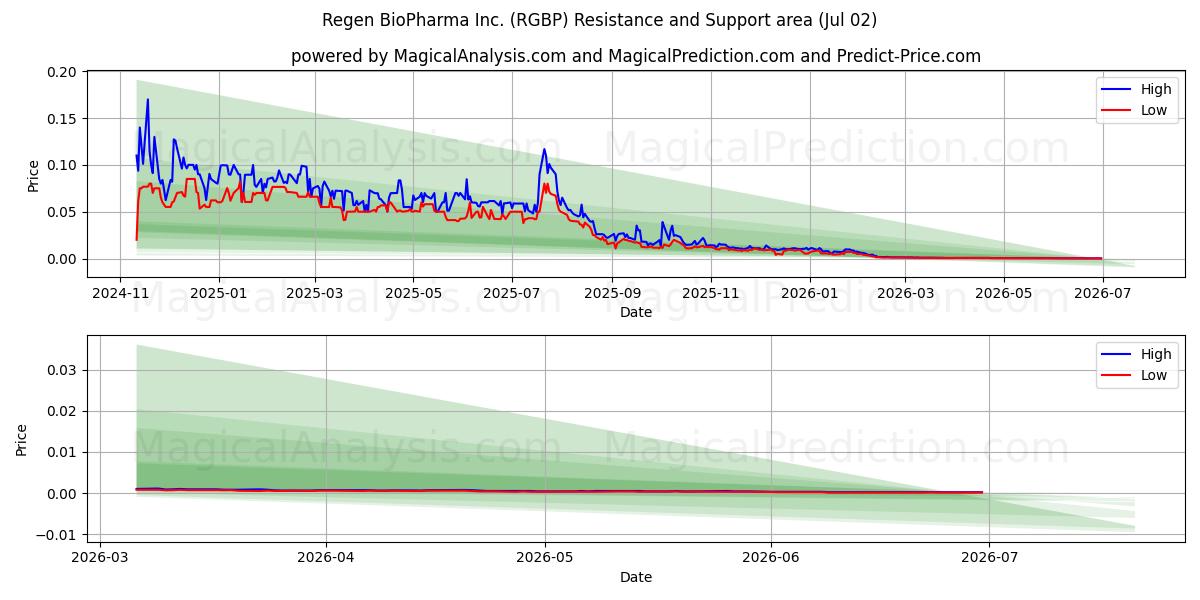
Task: Click the 2026-03 tick label on the top chart
Action: (904, 294)
